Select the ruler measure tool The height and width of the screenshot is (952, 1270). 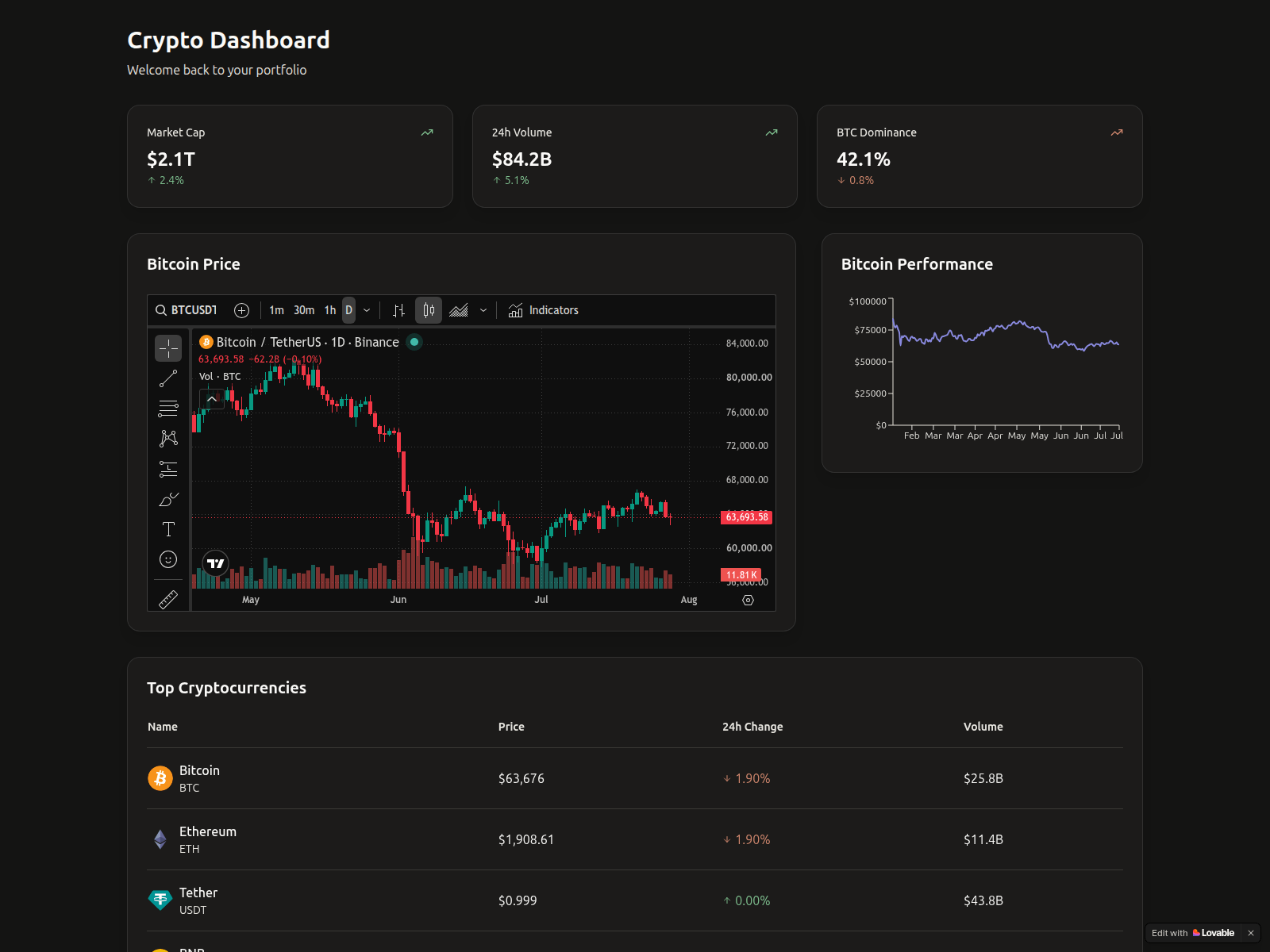pos(168,600)
